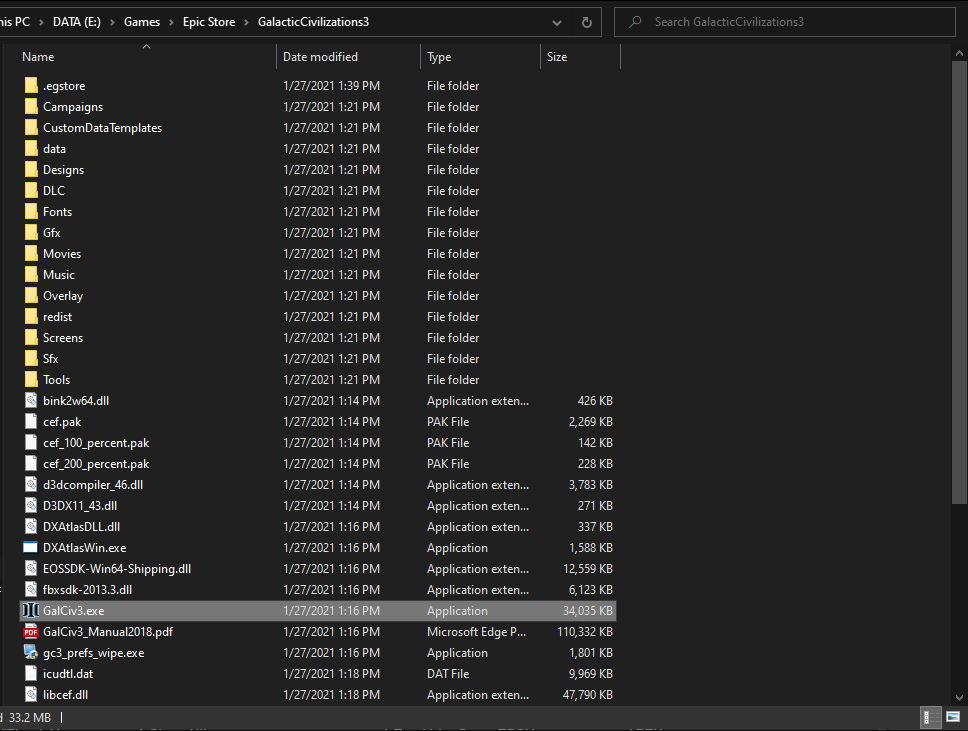Click the DXAtlasWin.exe application icon
The height and width of the screenshot is (731, 968).
click(x=30, y=547)
